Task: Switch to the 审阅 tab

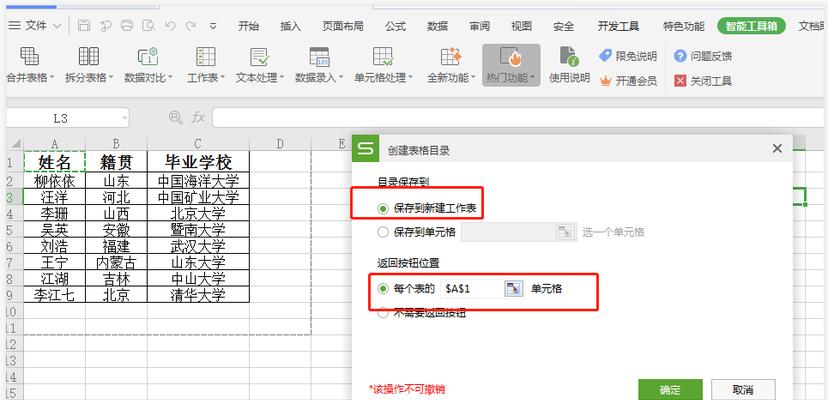Action: (x=479, y=26)
